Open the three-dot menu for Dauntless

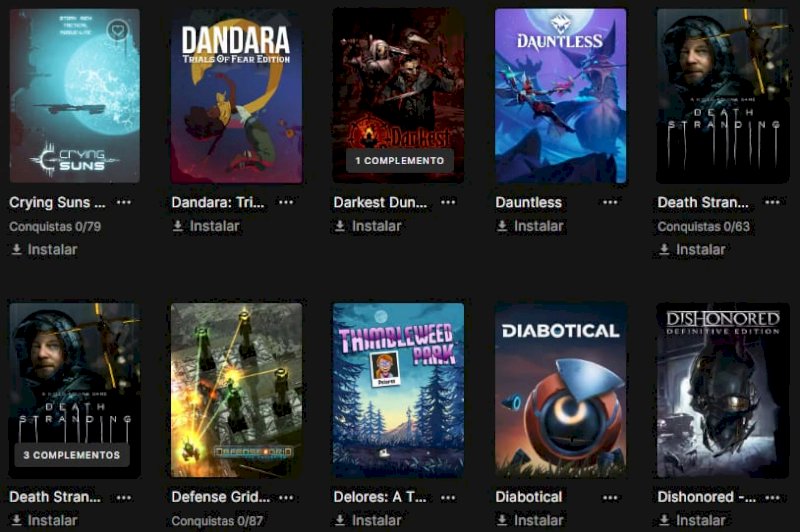[610, 202]
